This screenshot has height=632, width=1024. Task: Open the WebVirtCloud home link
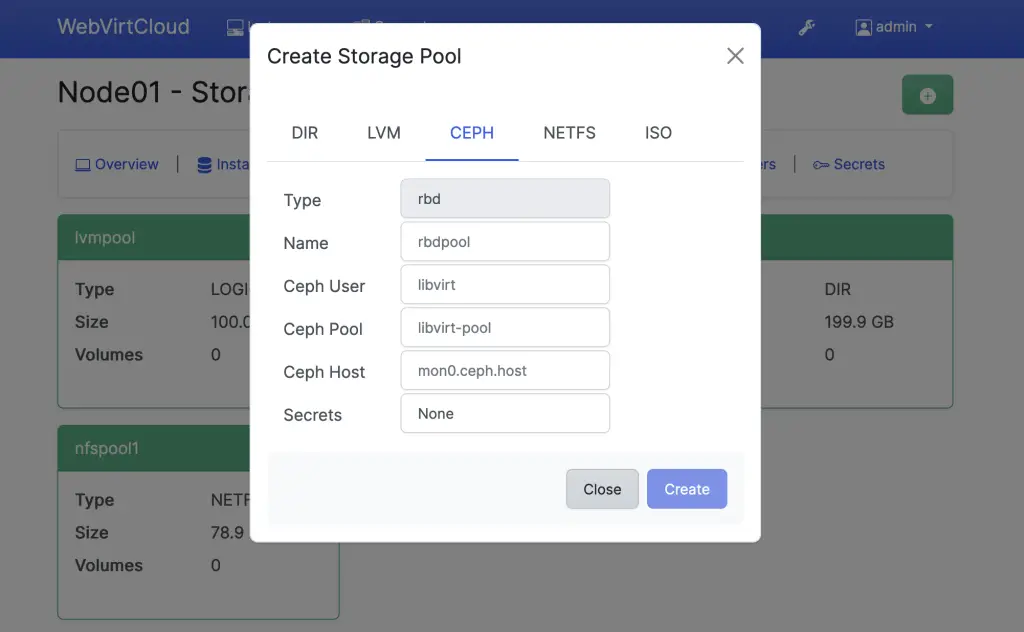pos(123,27)
